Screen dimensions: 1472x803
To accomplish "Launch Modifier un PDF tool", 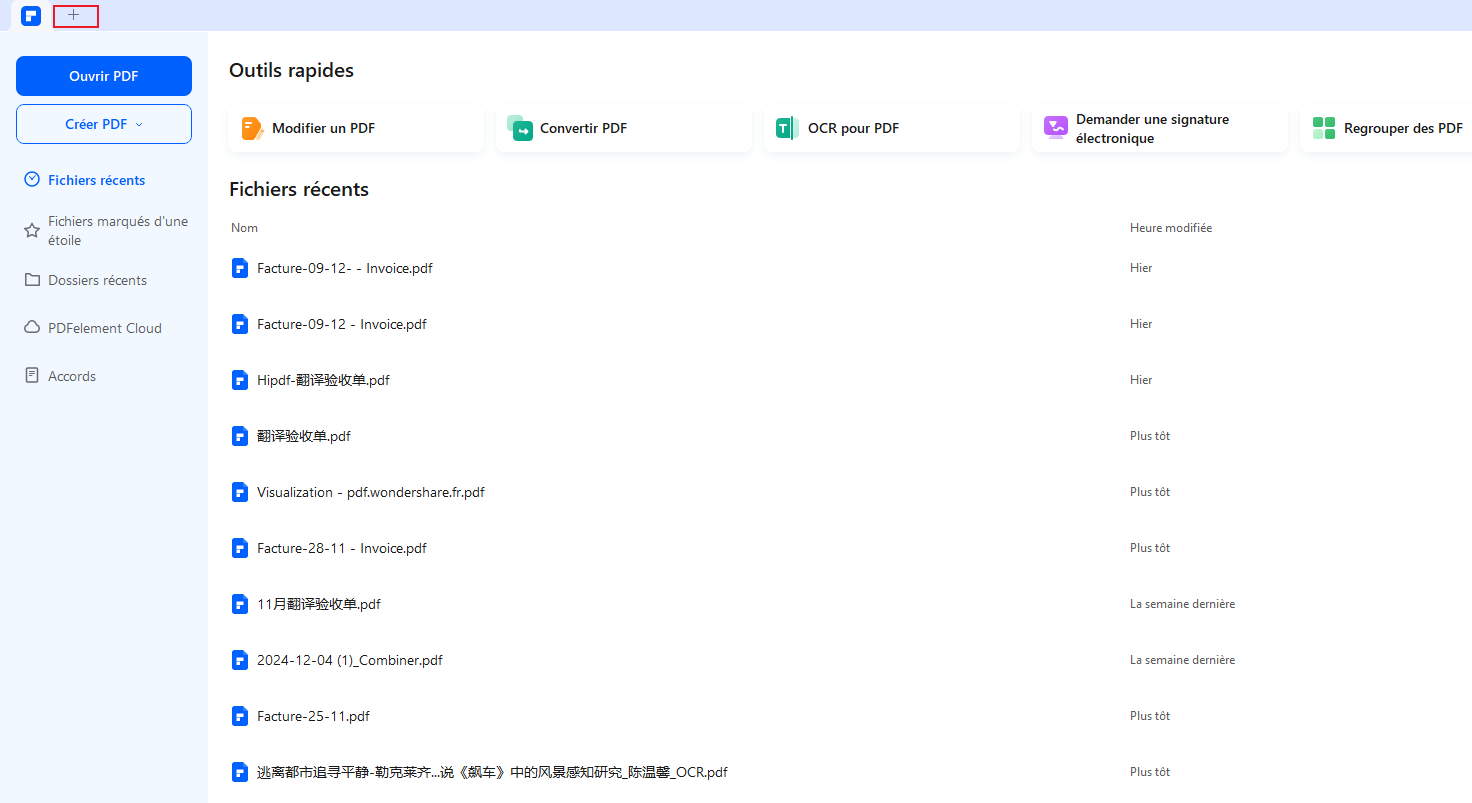I will [x=356, y=128].
